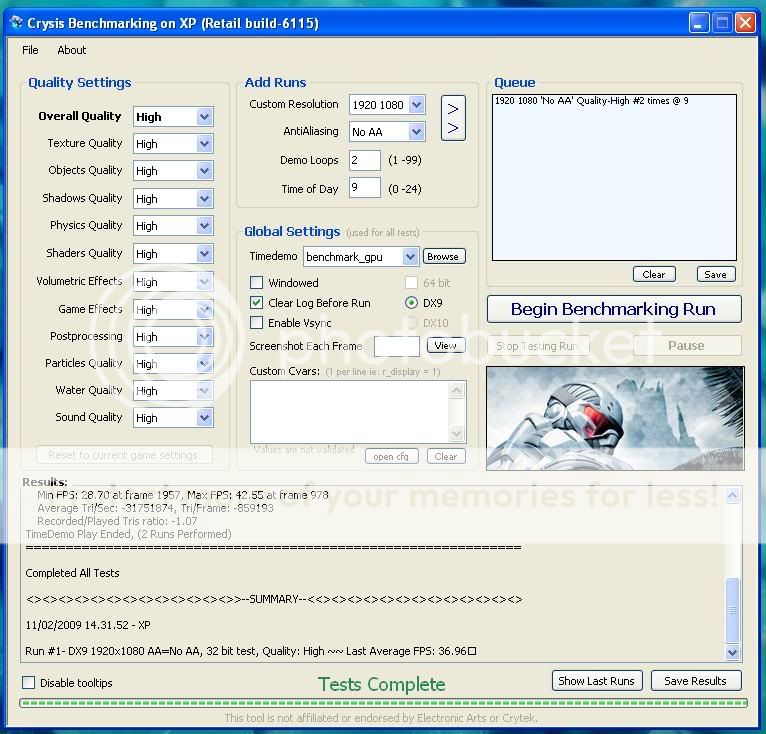
Task: Expand the Overall Quality dropdown
Action: (205, 117)
